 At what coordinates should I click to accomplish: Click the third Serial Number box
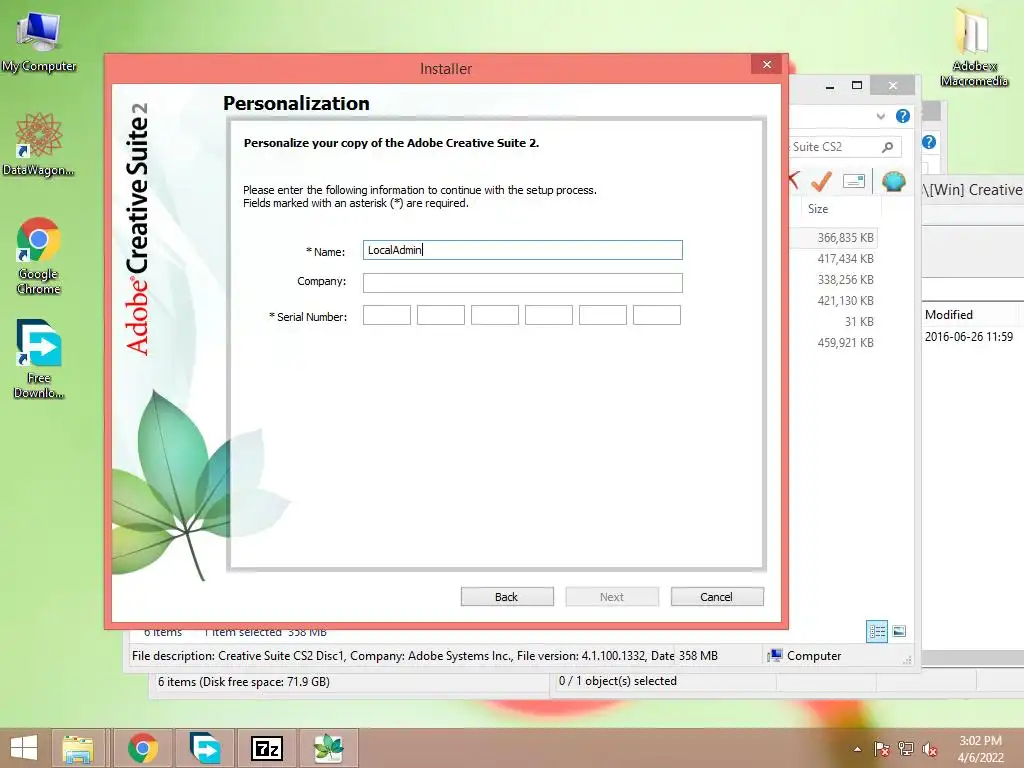(x=495, y=315)
